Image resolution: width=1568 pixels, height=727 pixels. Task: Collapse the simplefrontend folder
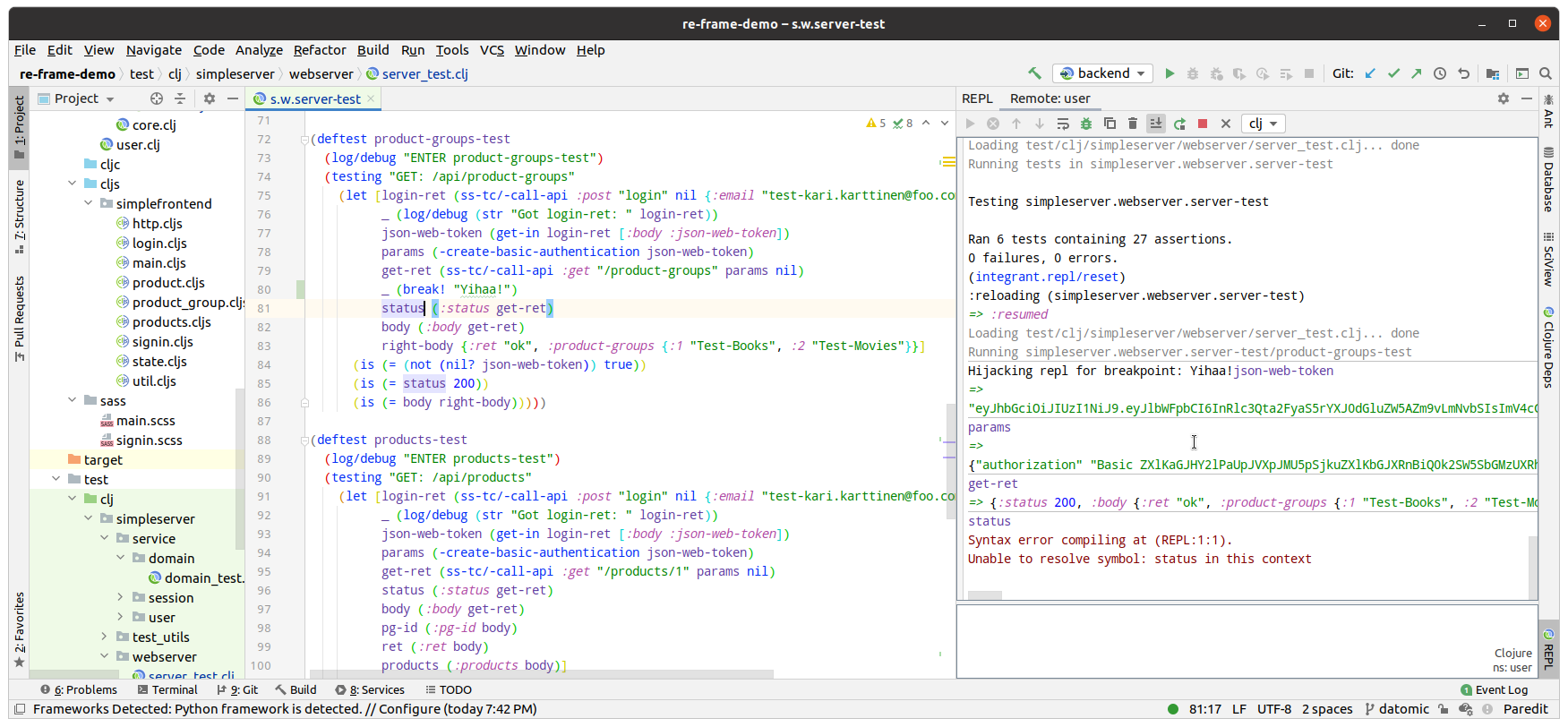[89, 203]
